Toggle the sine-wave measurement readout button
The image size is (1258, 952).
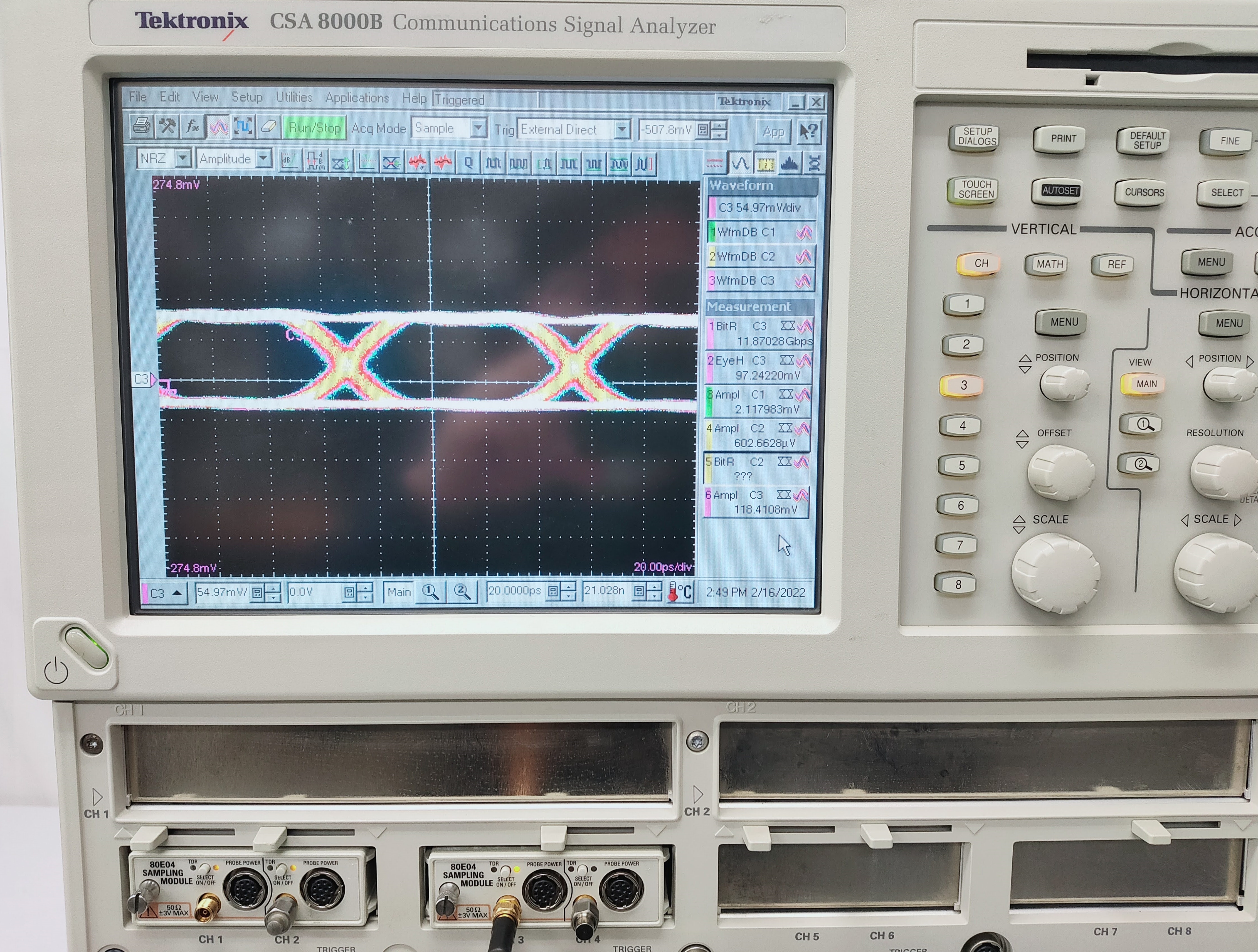click(x=741, y=164)
